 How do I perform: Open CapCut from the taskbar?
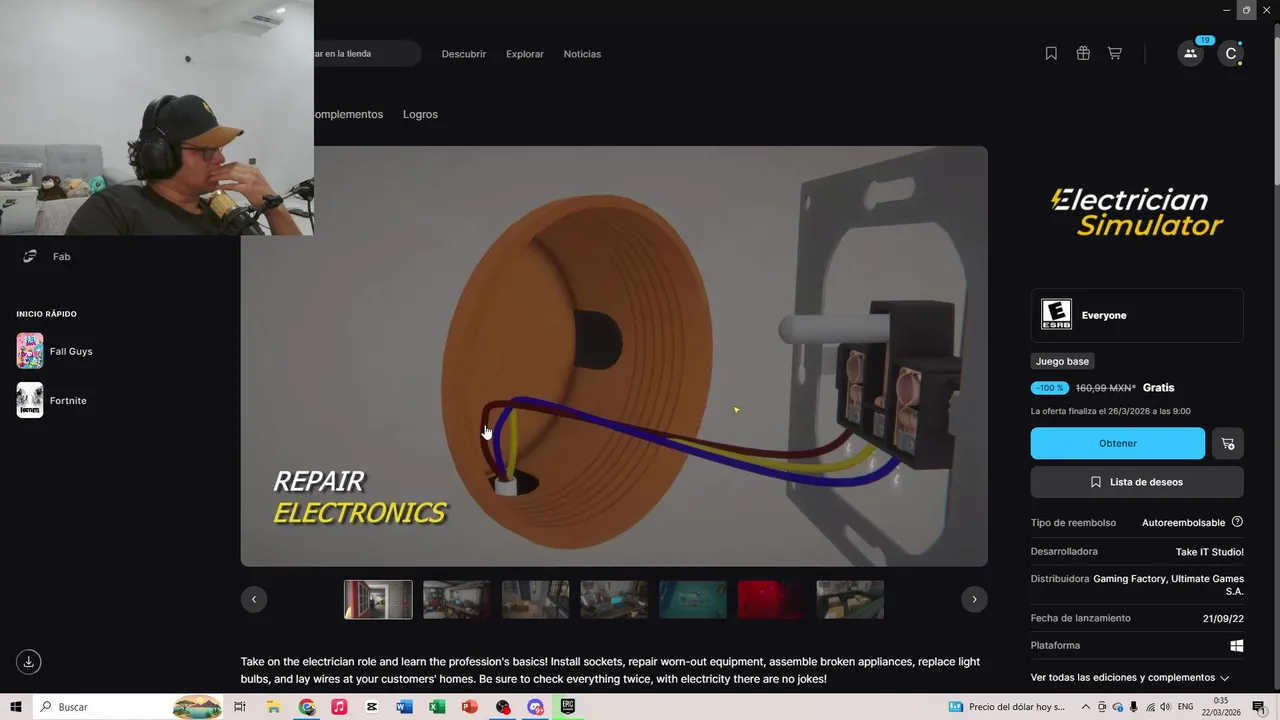(372, 707)
